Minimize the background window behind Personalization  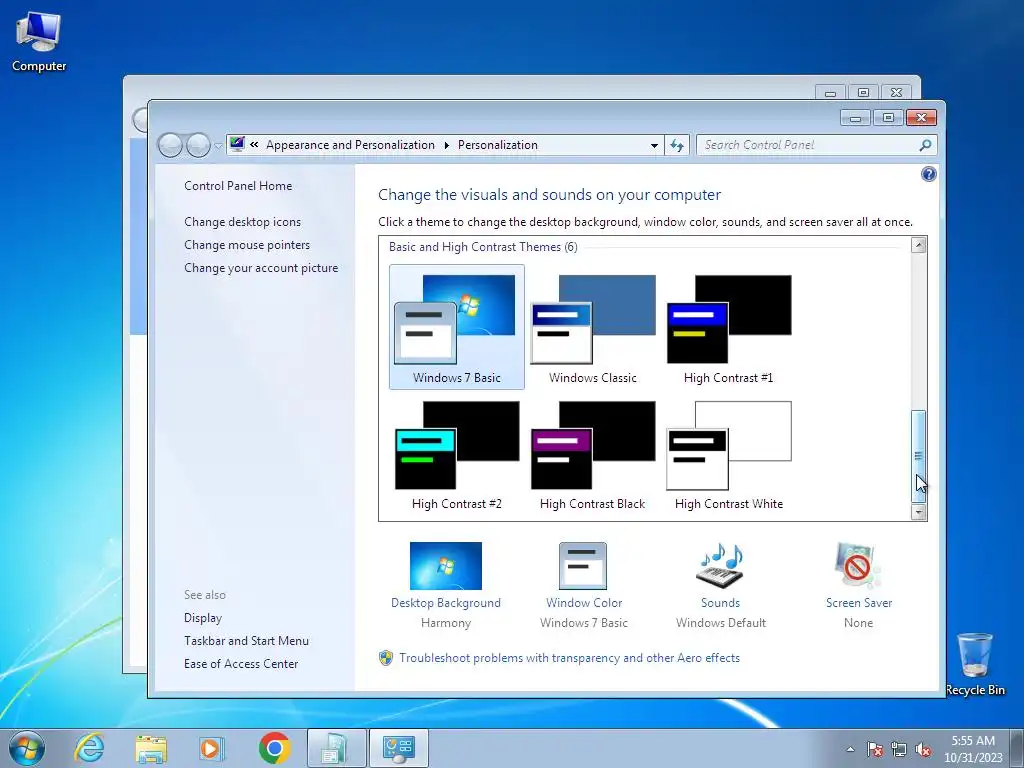tap(830, 93)
